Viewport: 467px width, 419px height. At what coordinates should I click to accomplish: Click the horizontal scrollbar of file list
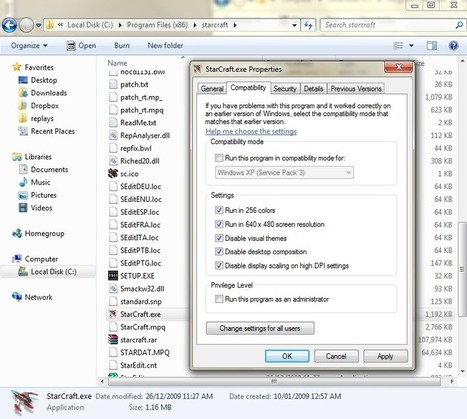click(274, 381)
